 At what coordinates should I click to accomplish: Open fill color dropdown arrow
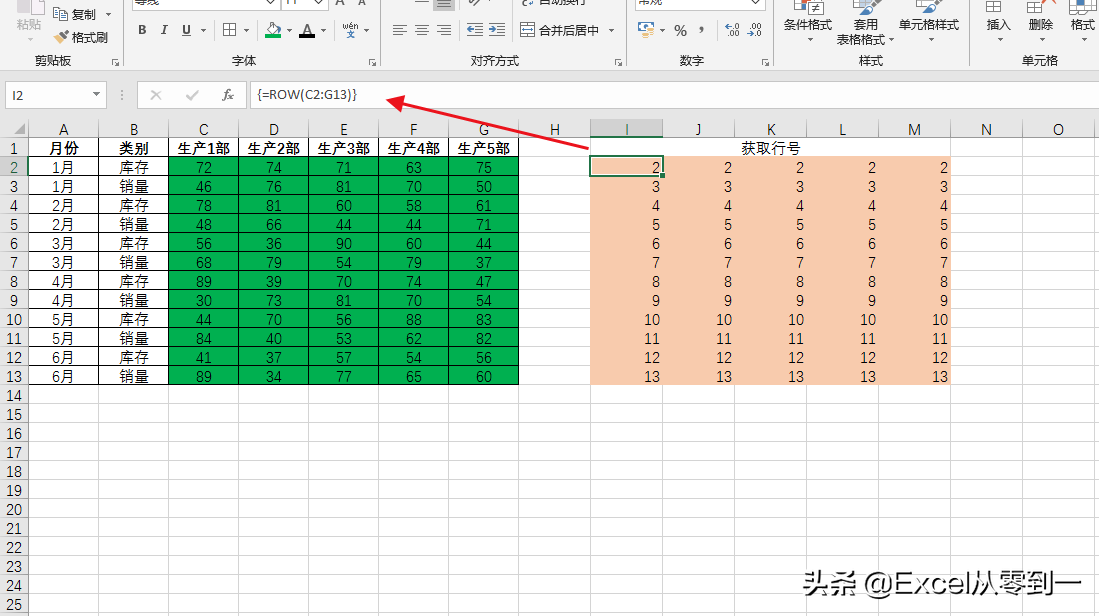pyautogui.click(x=289, y=31)
